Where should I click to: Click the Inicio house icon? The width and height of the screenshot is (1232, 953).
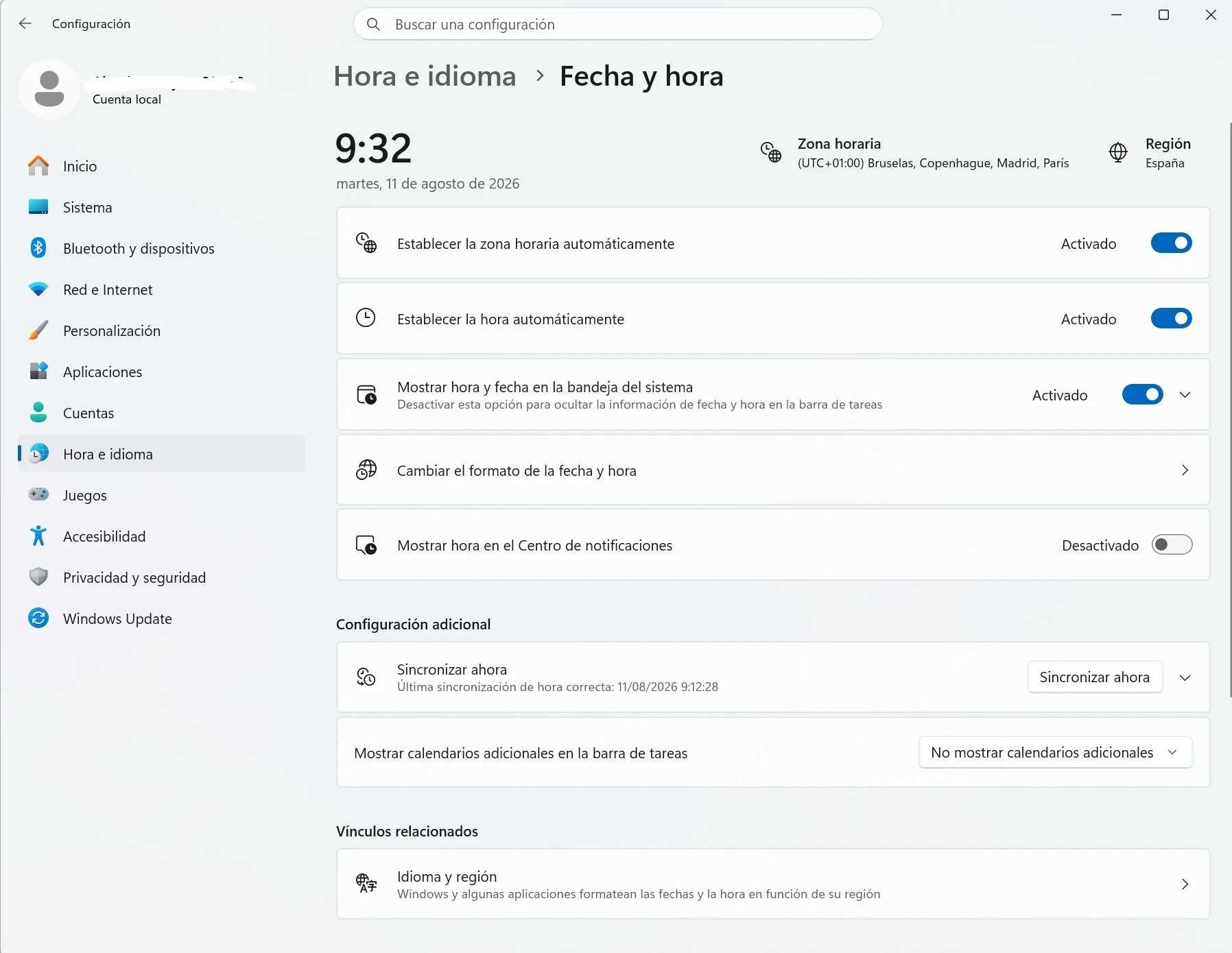tap(38, 166)
